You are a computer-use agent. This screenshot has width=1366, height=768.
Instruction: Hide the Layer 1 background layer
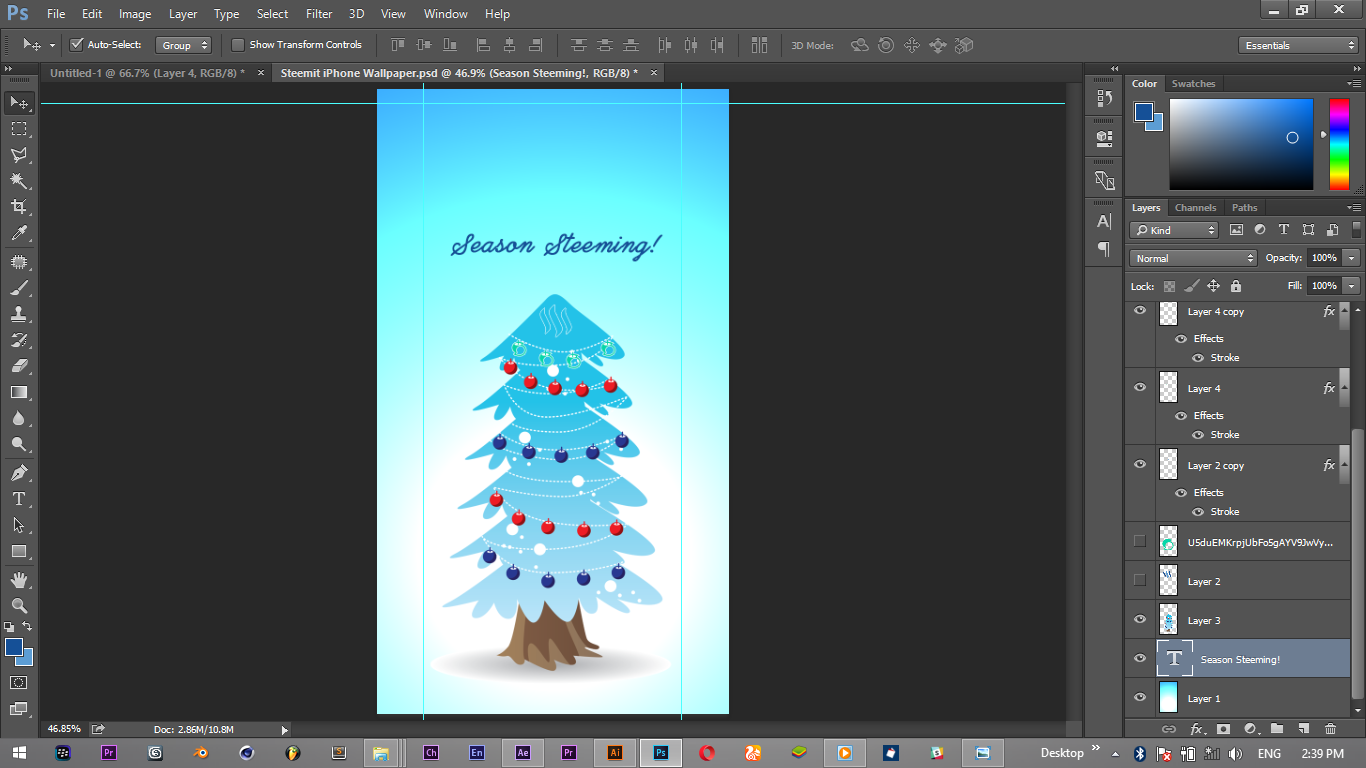(1140, 697)
